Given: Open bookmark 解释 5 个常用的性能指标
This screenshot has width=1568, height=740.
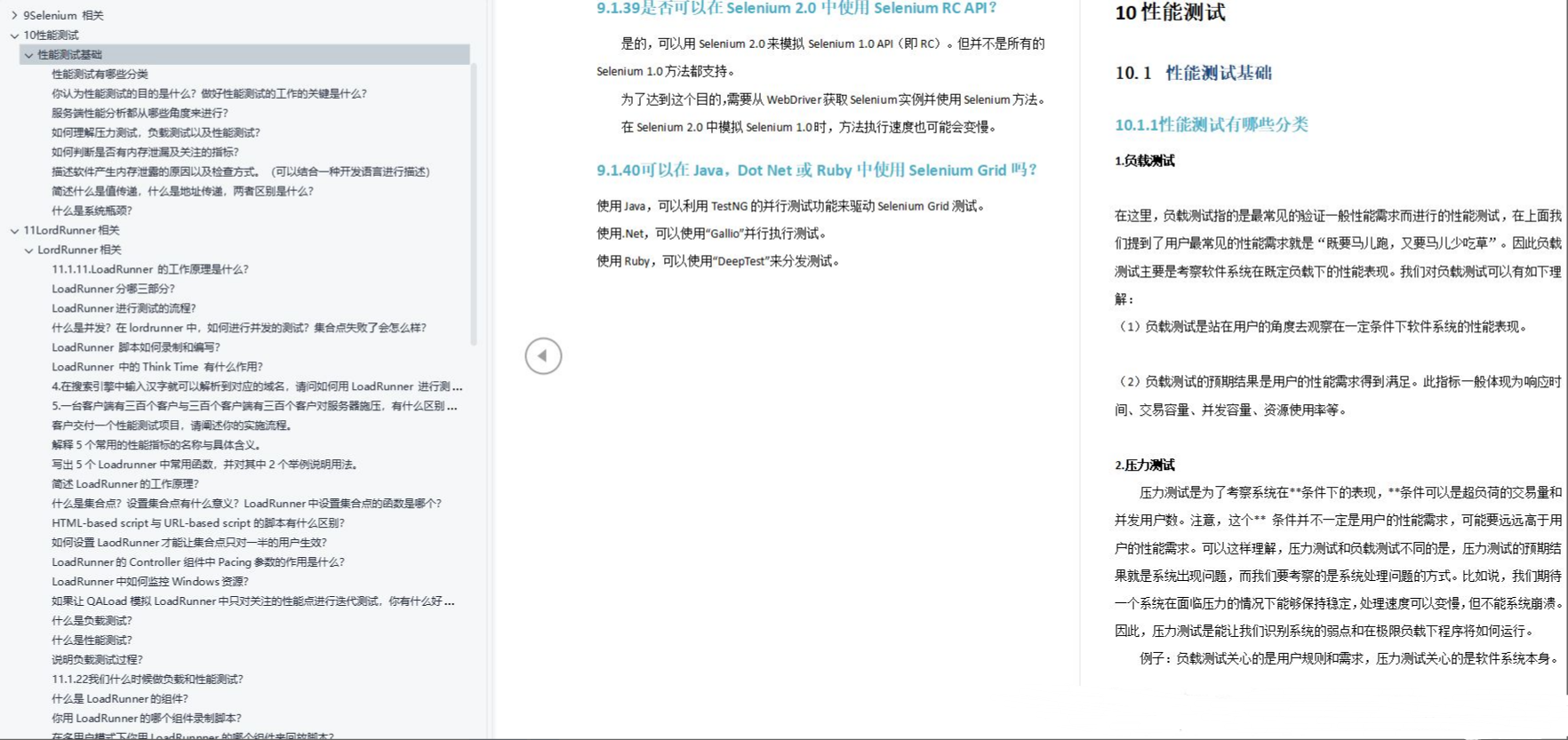Looking at the screenshot, I should tap(156, 445).
